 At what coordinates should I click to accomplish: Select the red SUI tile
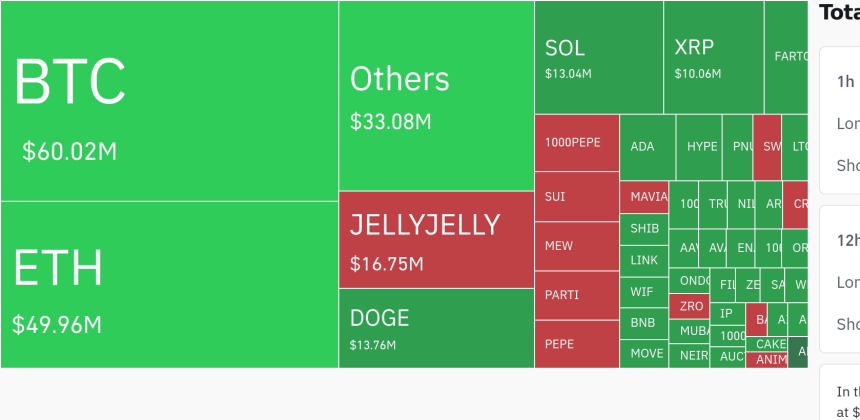click(x=577, y=197)
